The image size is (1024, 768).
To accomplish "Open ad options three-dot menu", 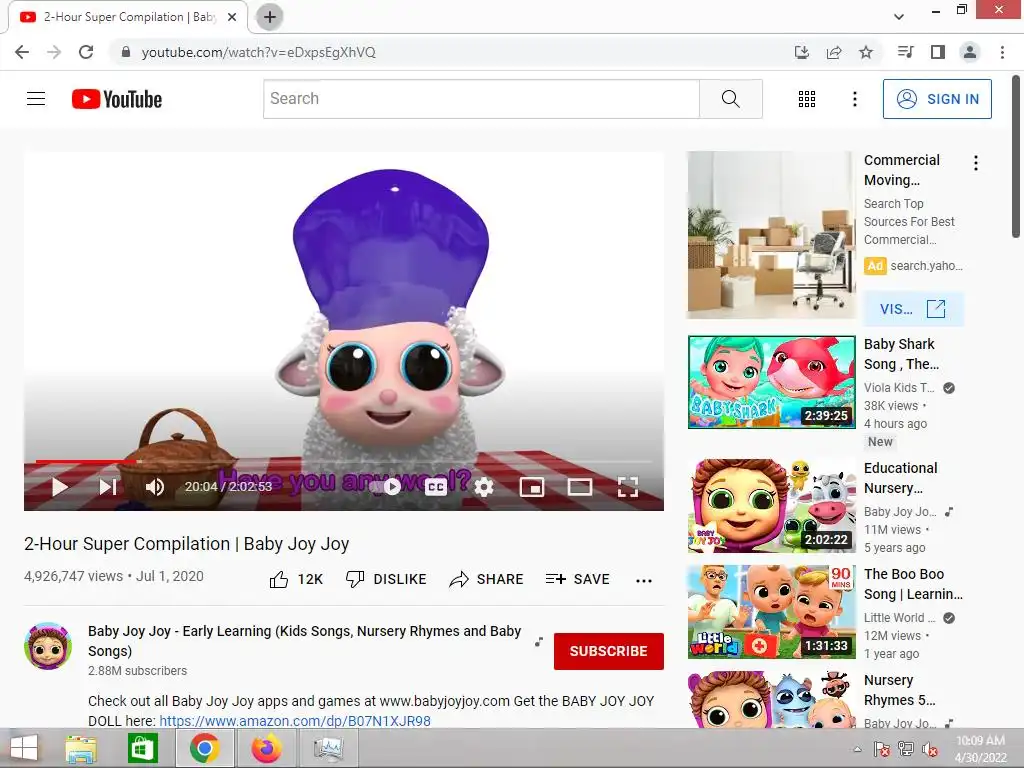I will pos(976,163).
